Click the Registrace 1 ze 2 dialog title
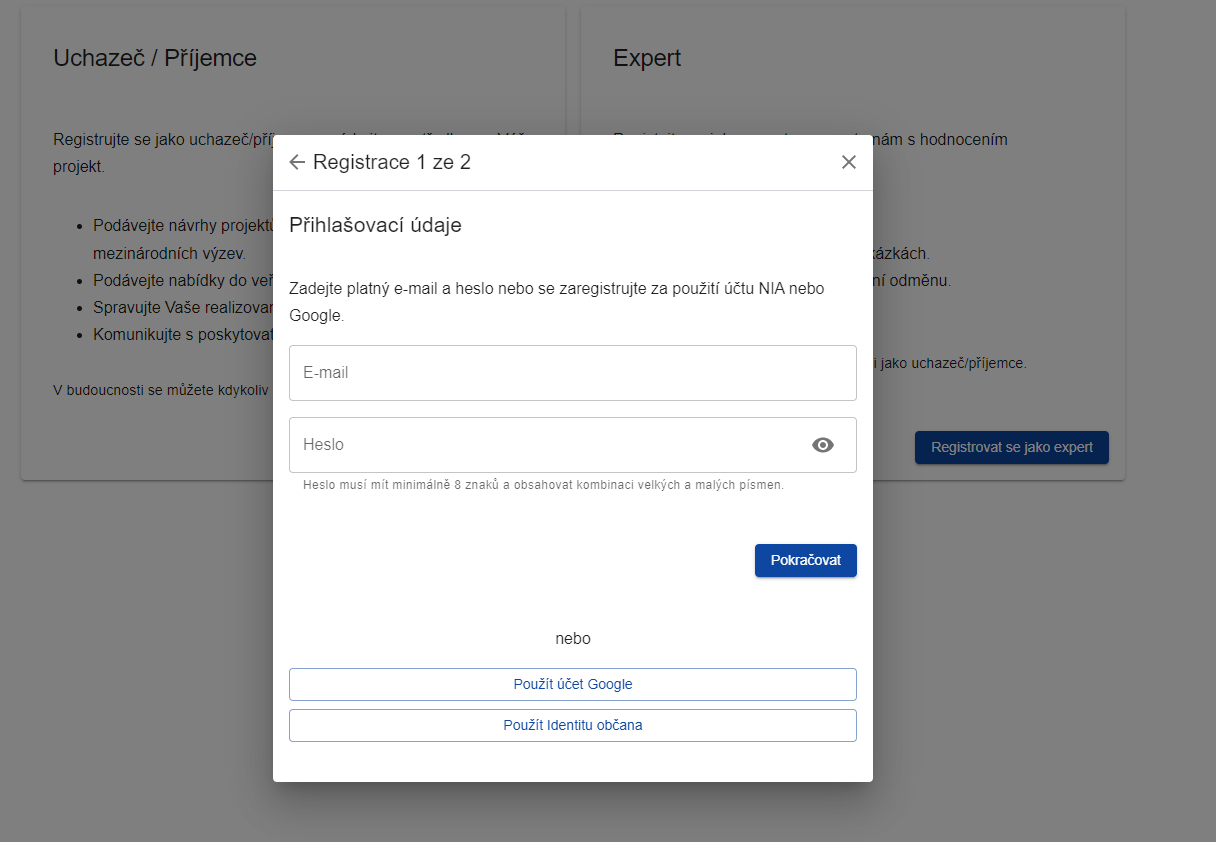The image size is (1216, 842). pyautogui.click(x=392, y=162)
